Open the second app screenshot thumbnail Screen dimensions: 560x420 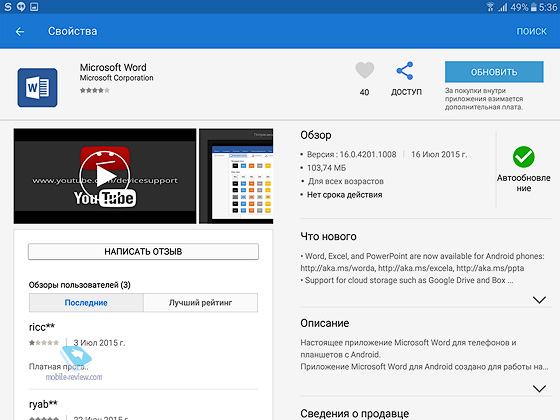236,176
